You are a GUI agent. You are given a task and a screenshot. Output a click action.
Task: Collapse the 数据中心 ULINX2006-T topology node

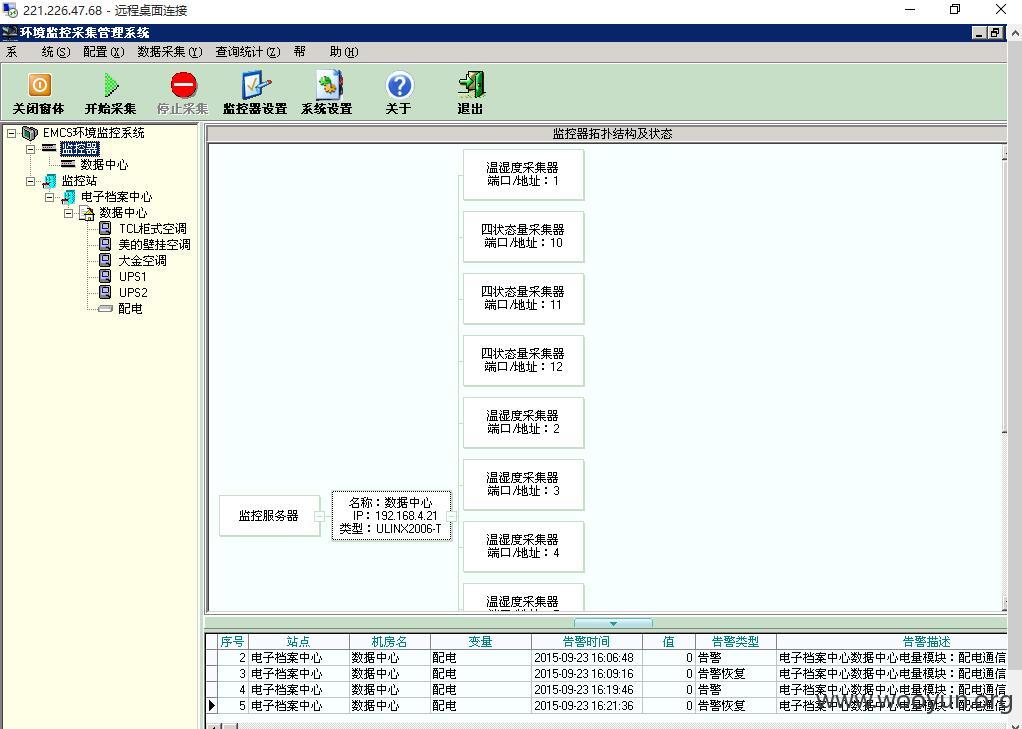pos(451,516)
